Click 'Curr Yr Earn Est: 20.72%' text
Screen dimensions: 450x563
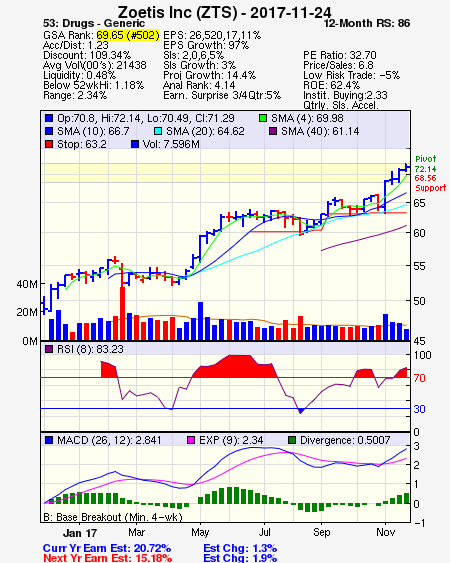coord(107,548)
